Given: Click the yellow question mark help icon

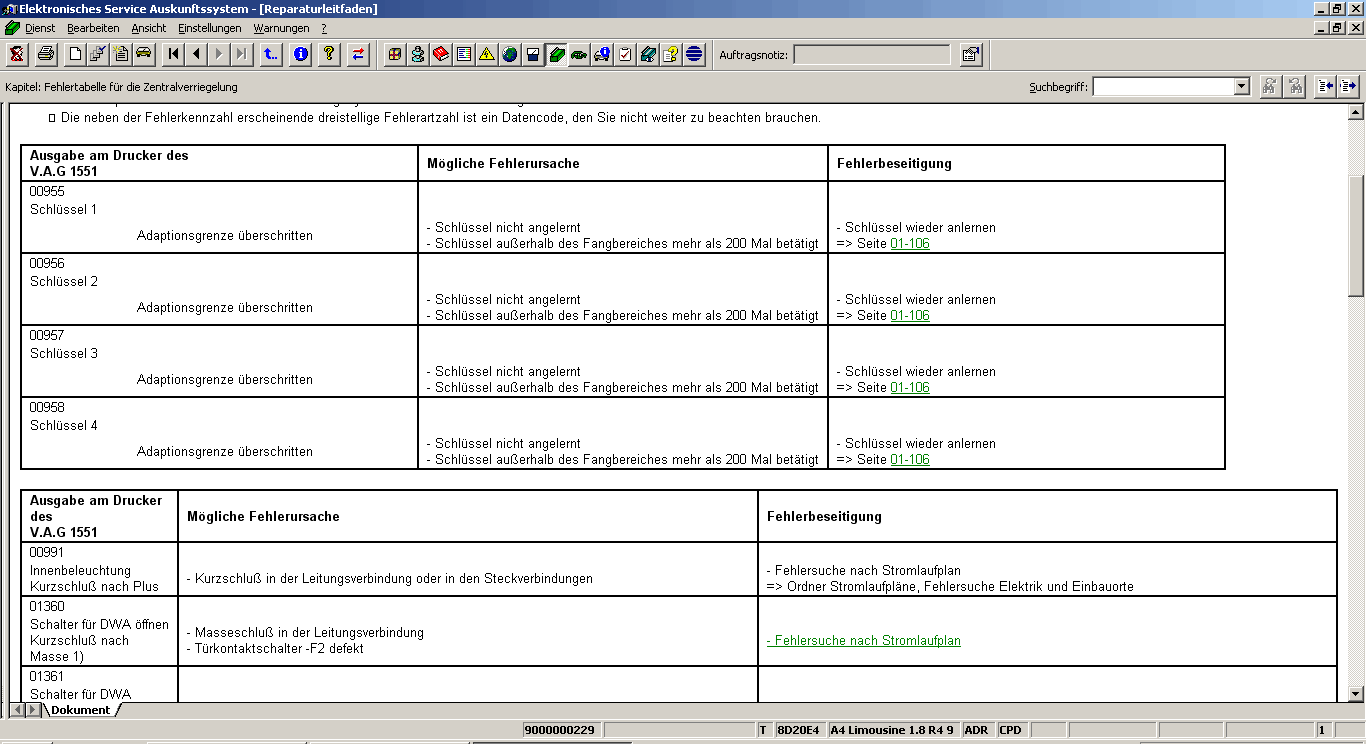Looking at the screenshot, I should click(328, 54).
